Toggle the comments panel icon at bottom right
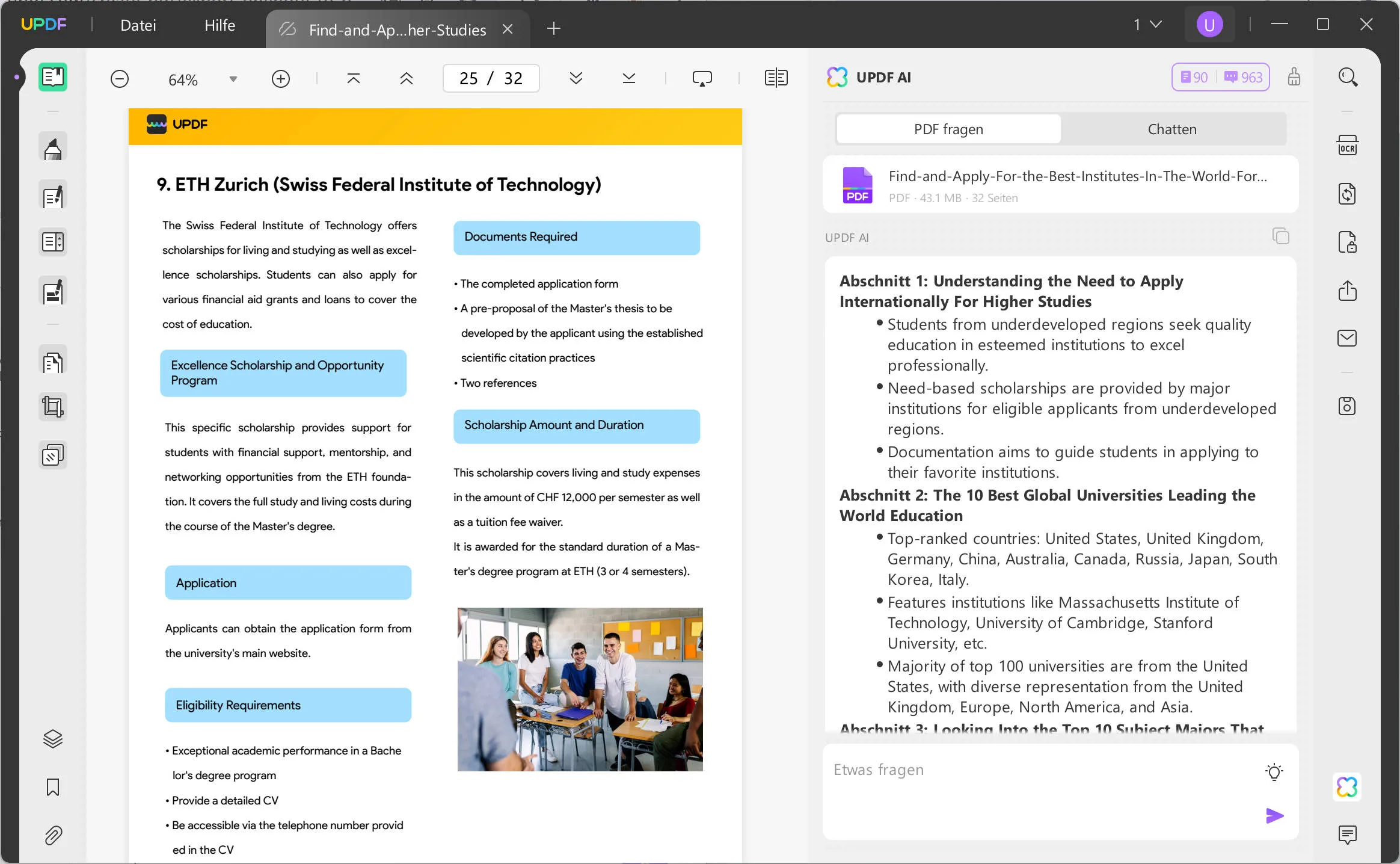 pos(1347,835)
